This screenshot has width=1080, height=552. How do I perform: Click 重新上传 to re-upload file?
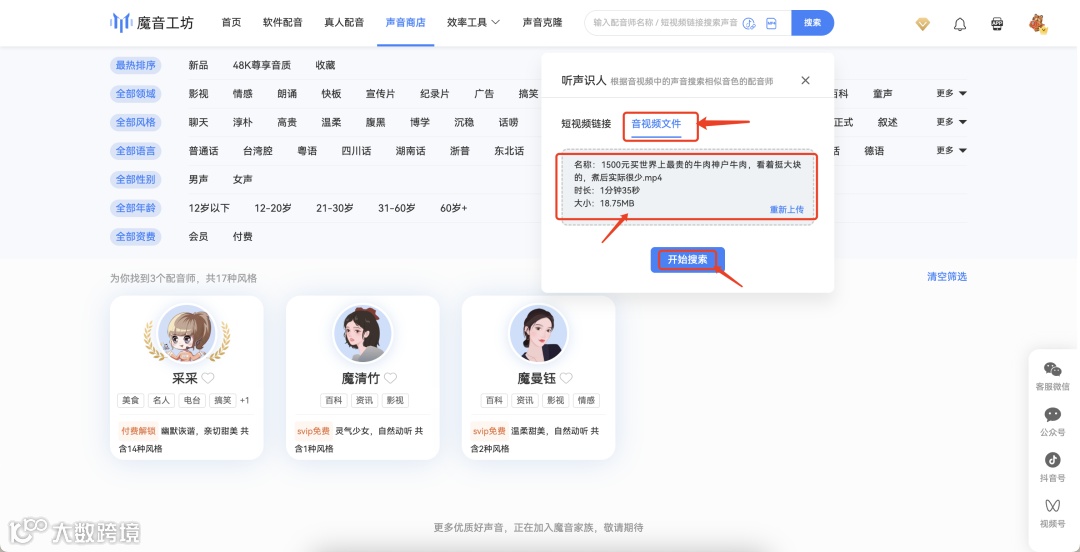click(x=787, y=209)
